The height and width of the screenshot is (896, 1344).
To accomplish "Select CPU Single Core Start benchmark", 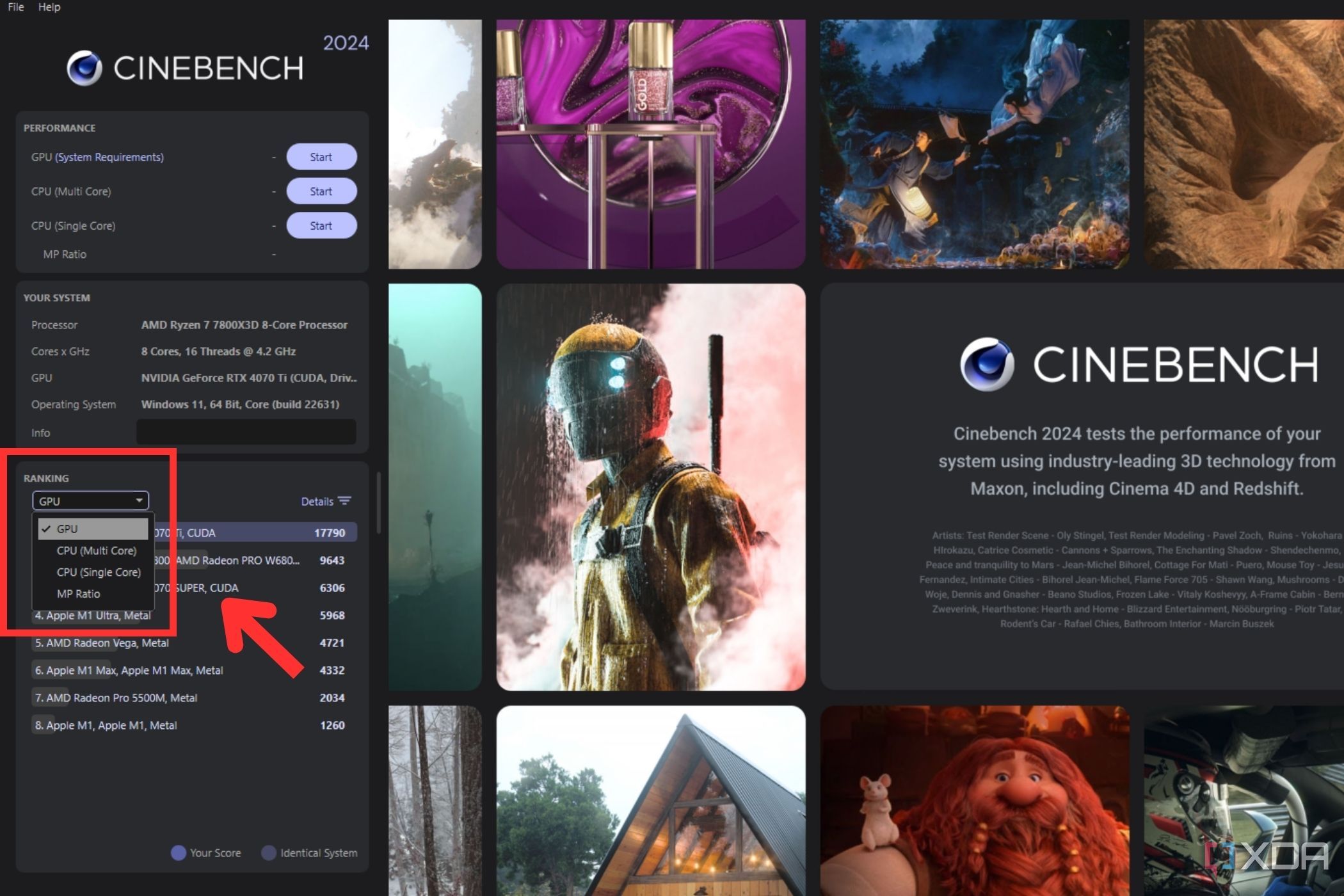I will tap(321, 225).
